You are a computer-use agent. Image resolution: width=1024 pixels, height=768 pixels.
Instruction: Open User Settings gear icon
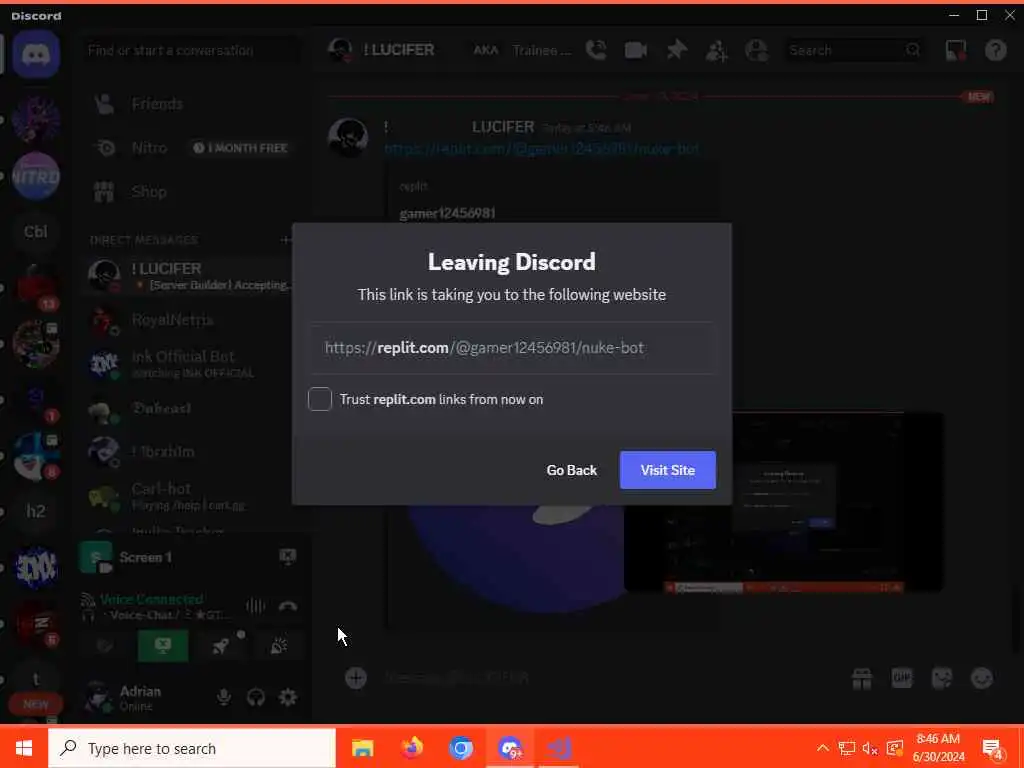[x=288, y=697]
